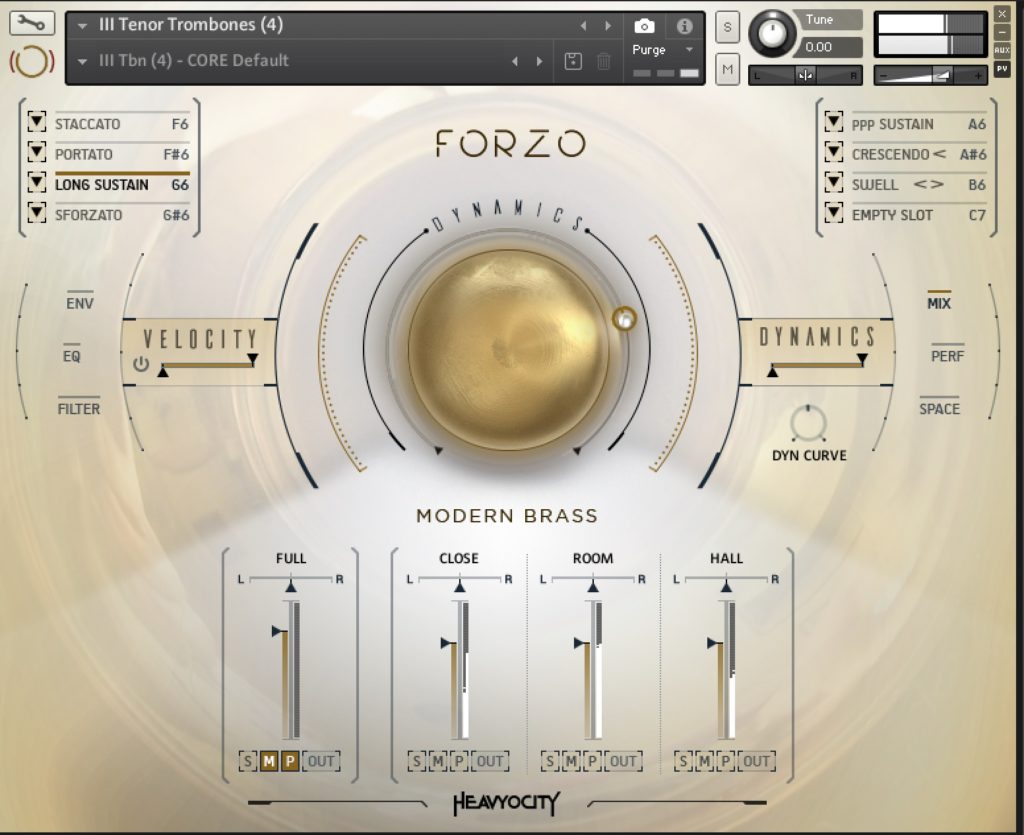Click the large gold Dynamics knob

tap(508, 349)
